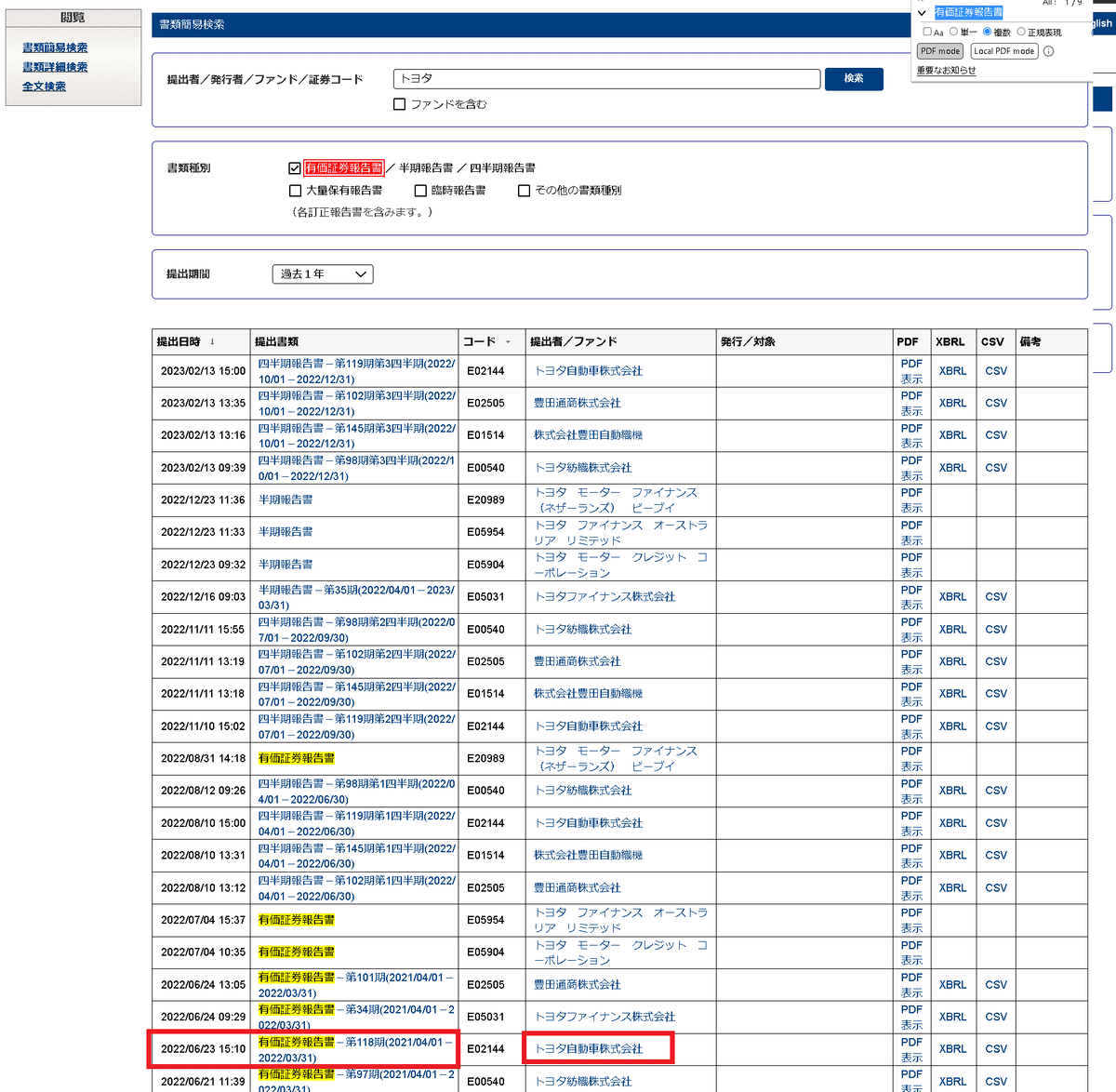Image resolution: width=1116 pixels, height=1092 pixels.
Task: Download CSV for the 2022/11/10 15:02 row
Action: coord(996,726)
